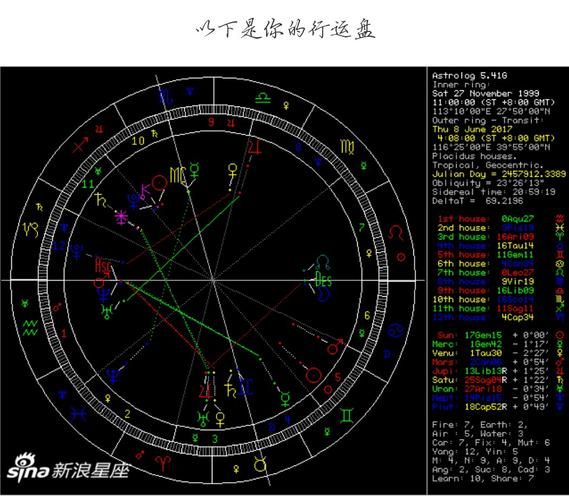Click the '3rd house: 16Ari09' row

click(501, 237)
